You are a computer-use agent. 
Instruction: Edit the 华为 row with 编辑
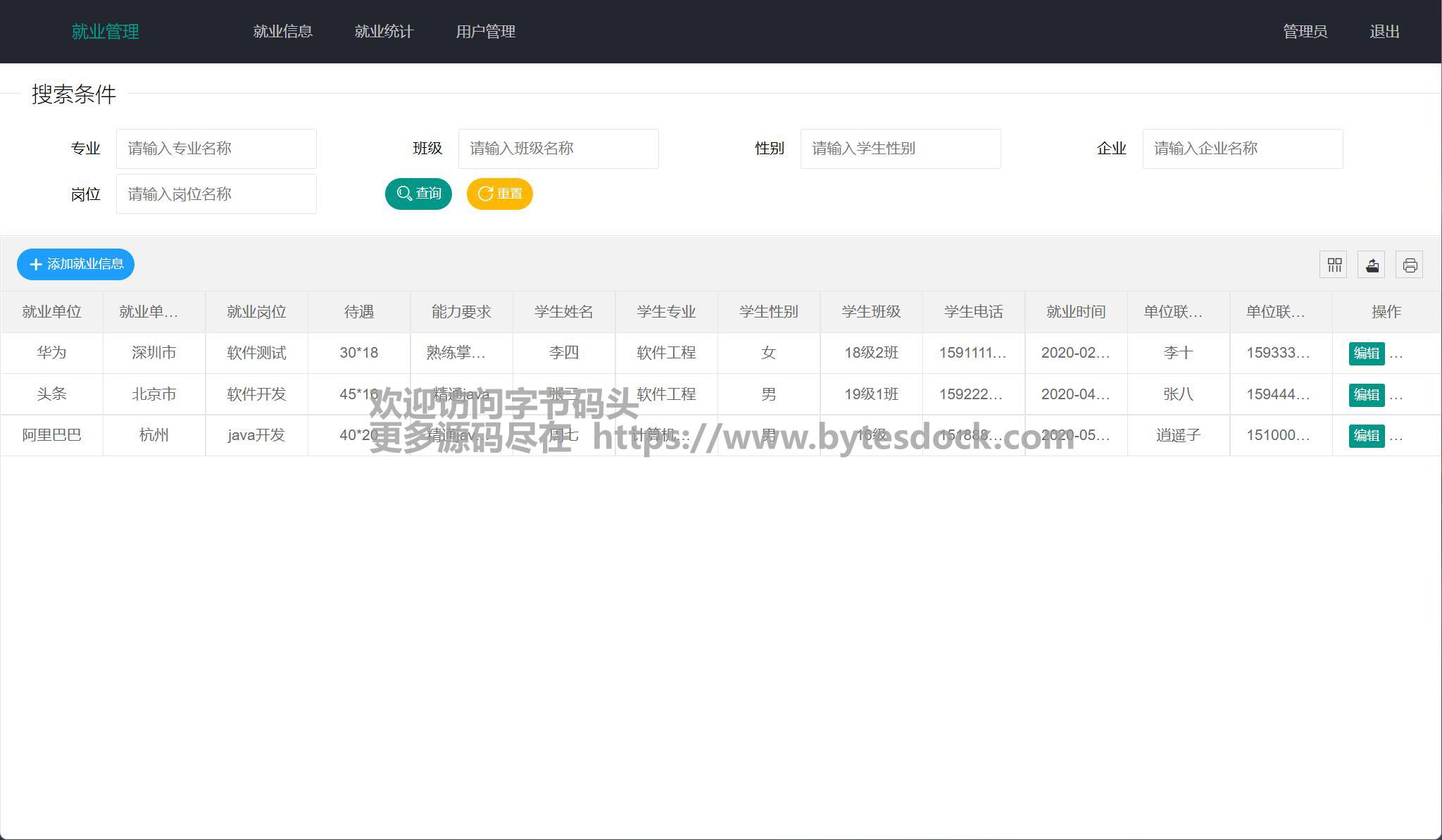(1366, 353)
